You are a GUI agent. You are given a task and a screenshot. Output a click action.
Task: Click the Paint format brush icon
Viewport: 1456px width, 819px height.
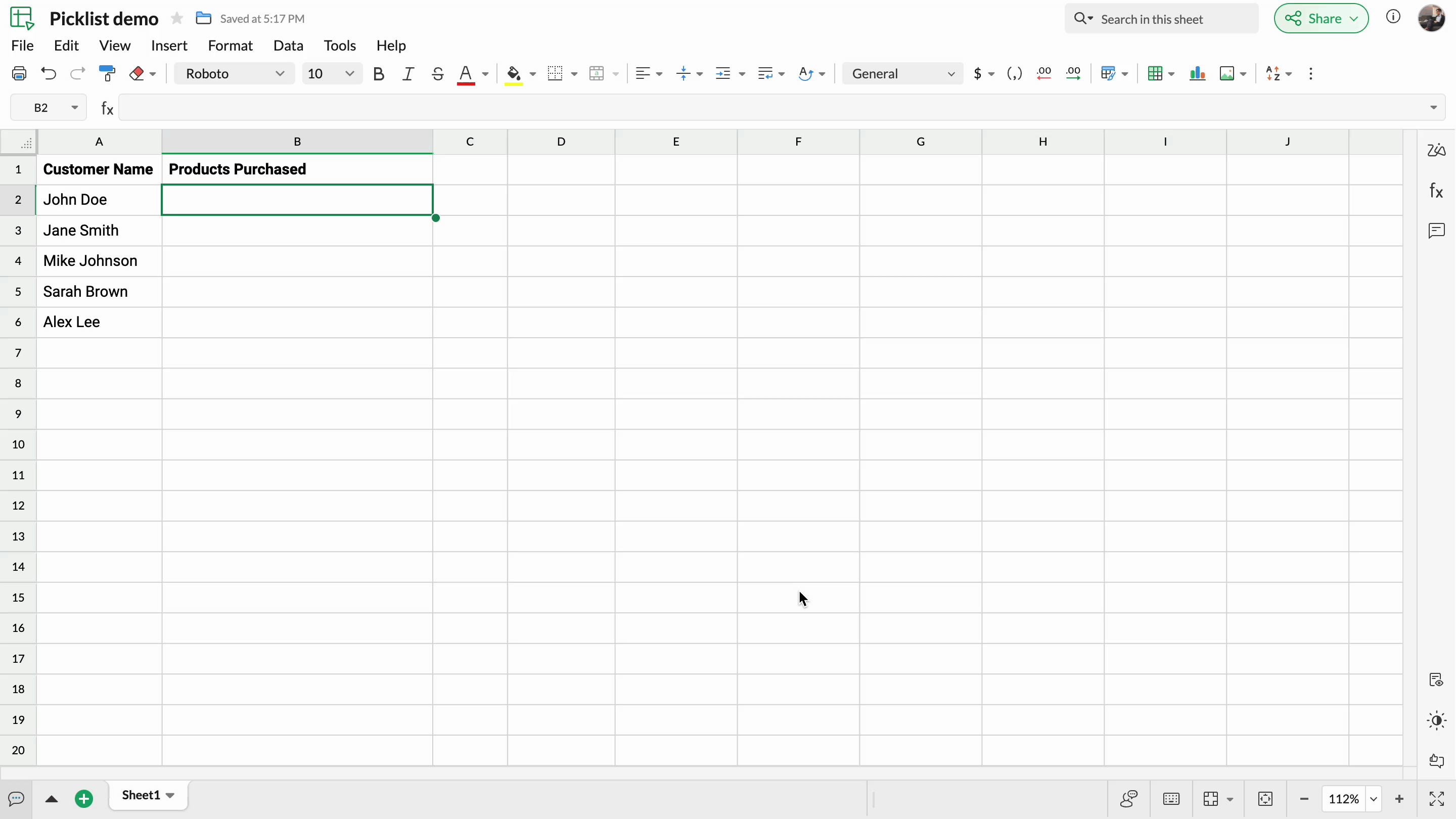(106, 73)
